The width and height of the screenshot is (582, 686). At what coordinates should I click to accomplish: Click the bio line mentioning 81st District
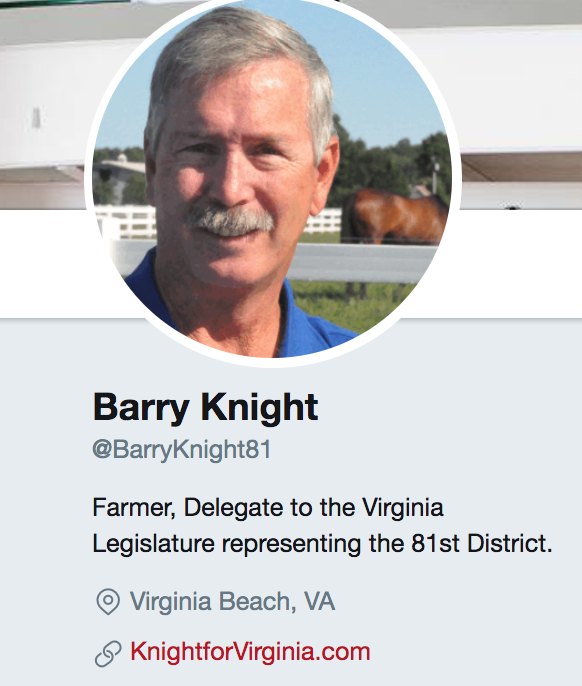(323, 544)
